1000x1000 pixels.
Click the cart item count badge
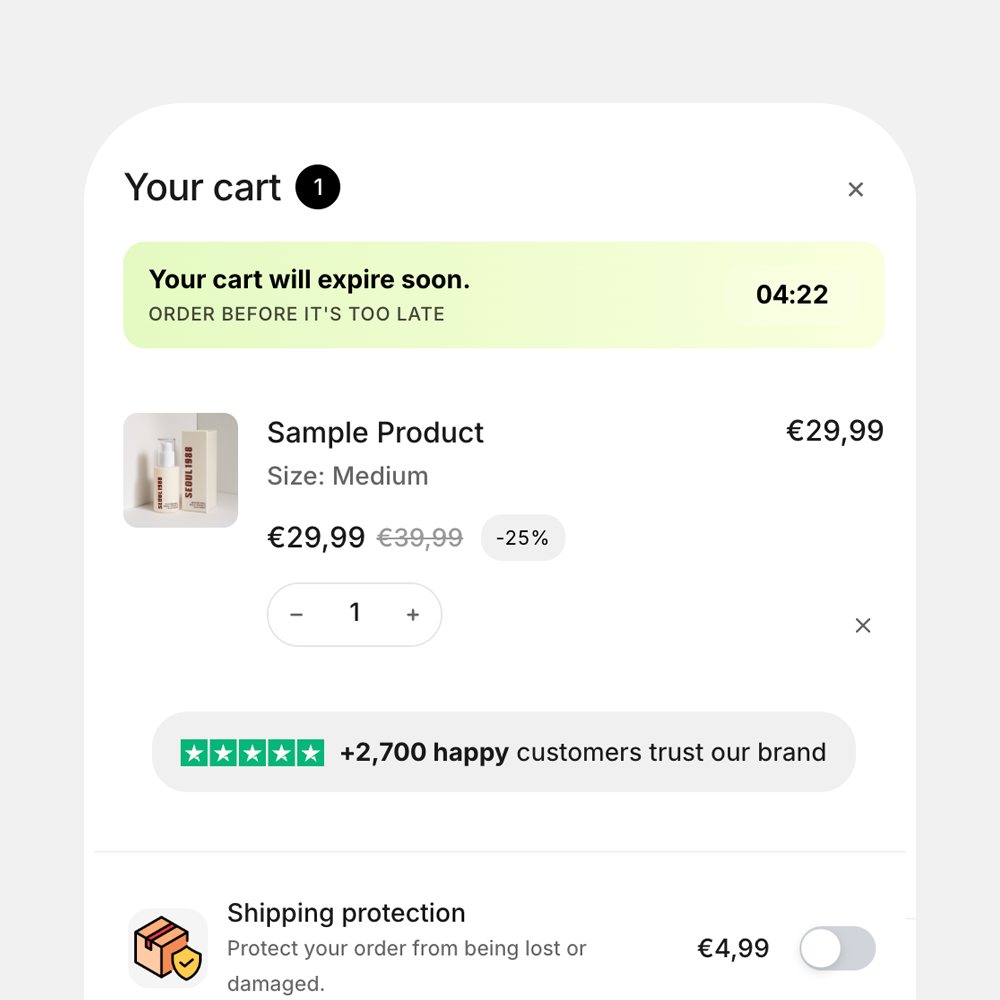(318, 187)
